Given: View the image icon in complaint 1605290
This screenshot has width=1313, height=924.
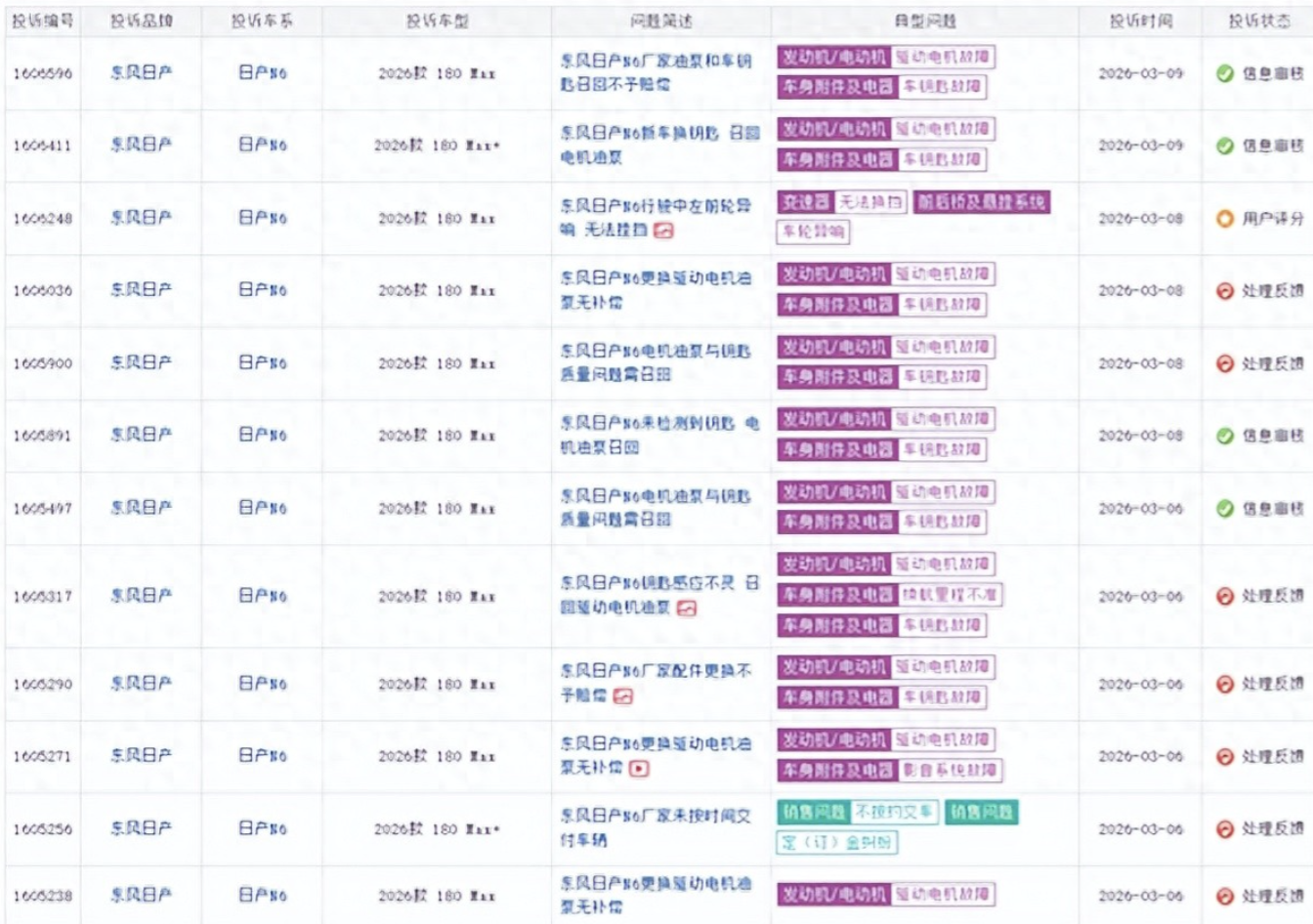Looking at the screenshot, I should click(x=623, y=696).
